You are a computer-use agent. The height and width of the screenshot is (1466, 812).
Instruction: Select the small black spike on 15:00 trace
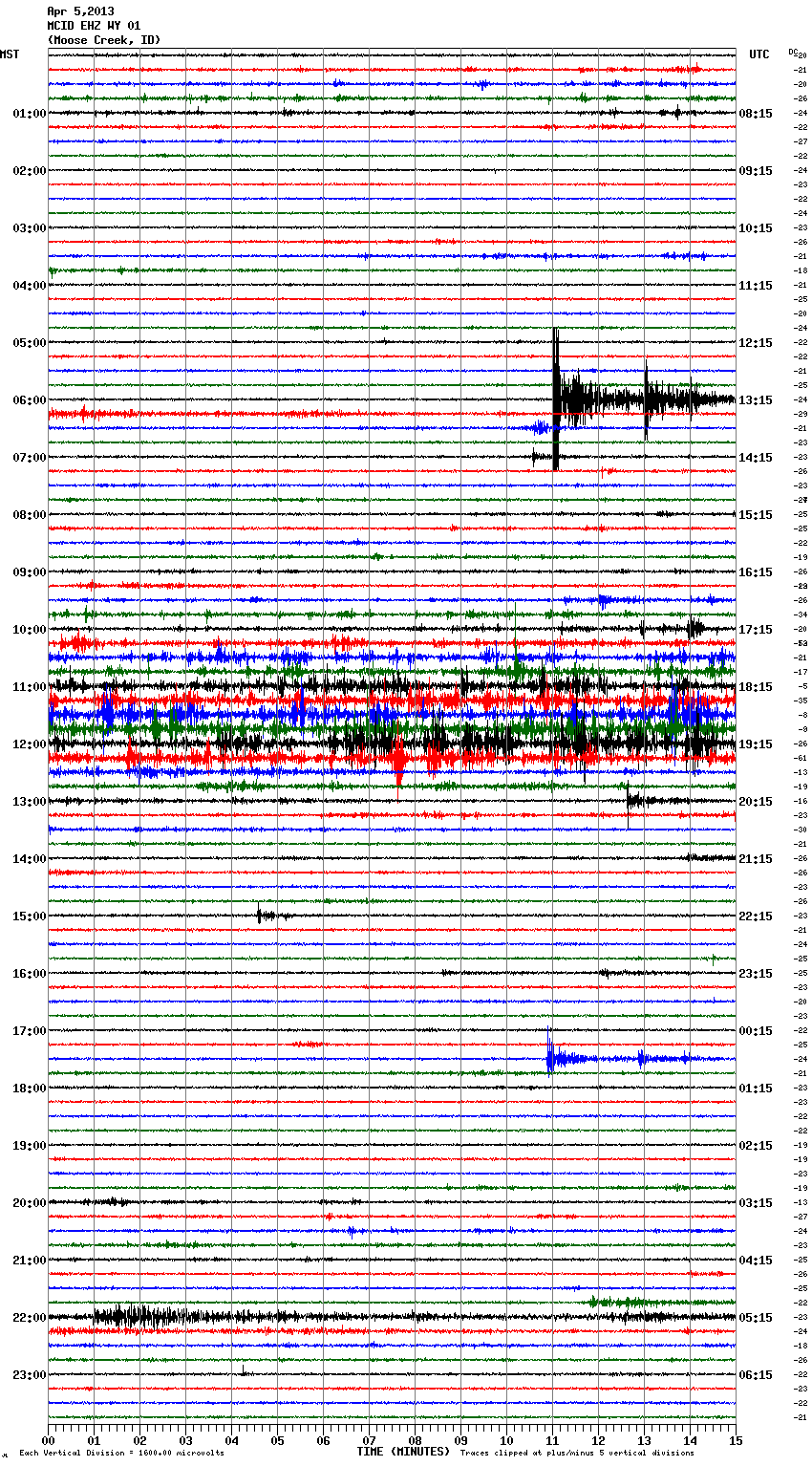(259, 915)
